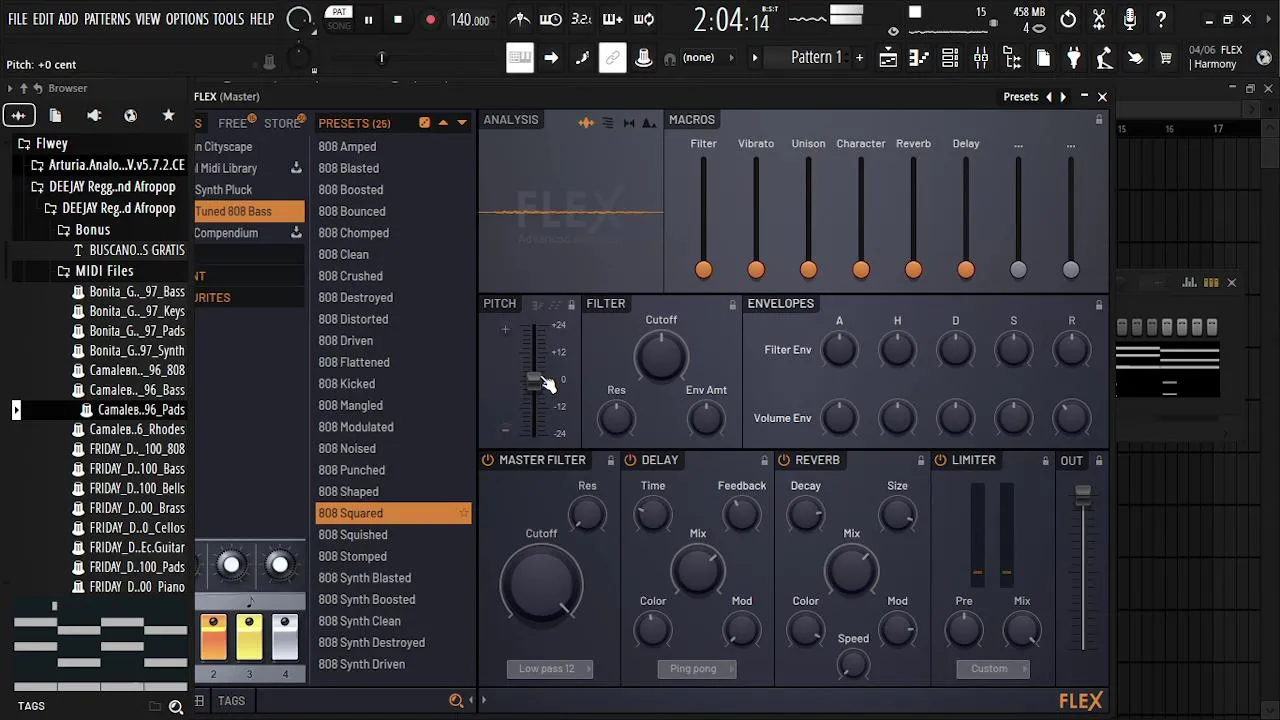Toggle the Filter section lock
Screen dimensions: 1280x720
(x=733, y=304)
